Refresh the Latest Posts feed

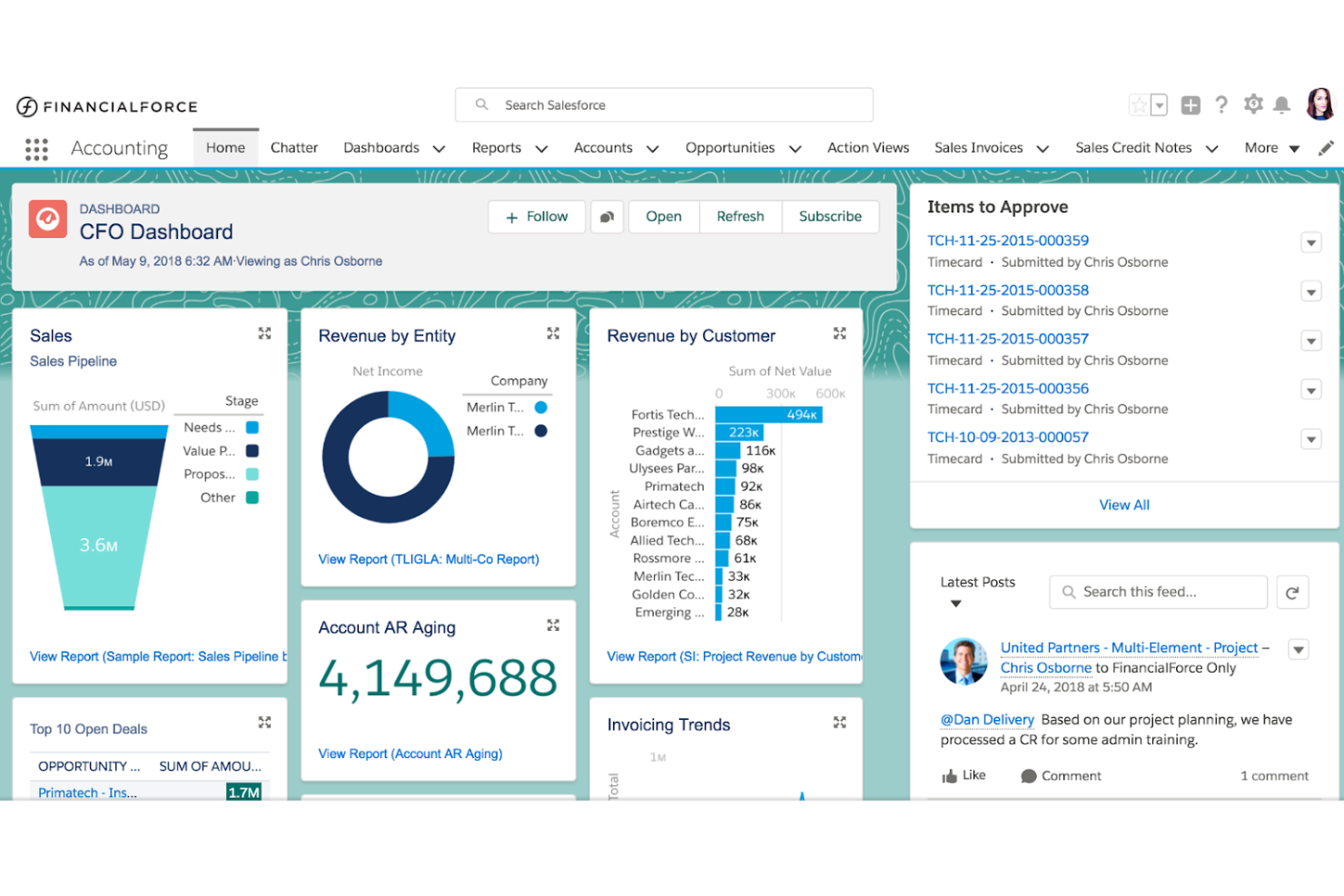point(1292,592)
